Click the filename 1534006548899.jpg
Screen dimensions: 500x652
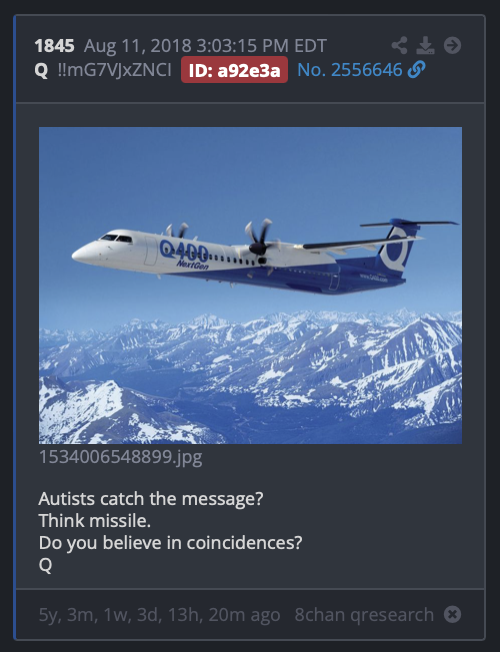pos(121,457)
